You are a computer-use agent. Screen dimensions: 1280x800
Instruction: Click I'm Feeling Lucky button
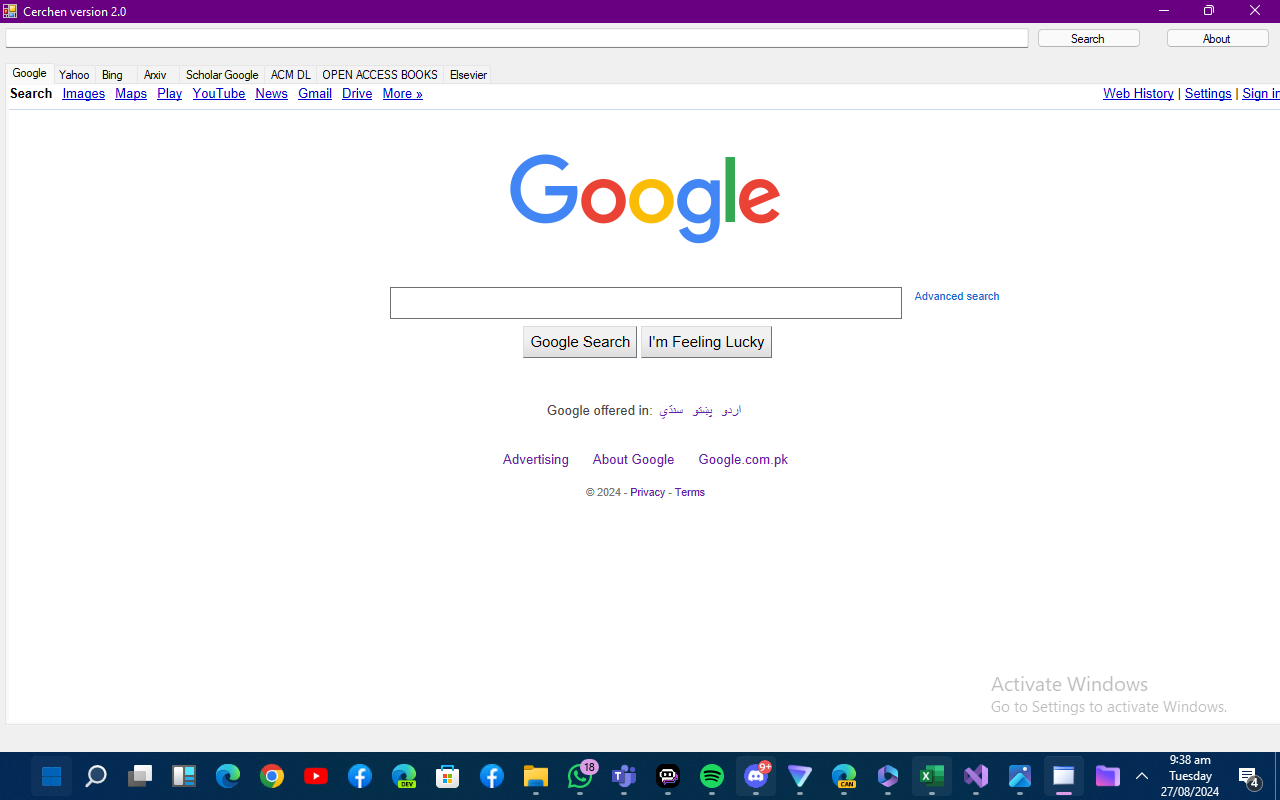(x=706, y=342)
